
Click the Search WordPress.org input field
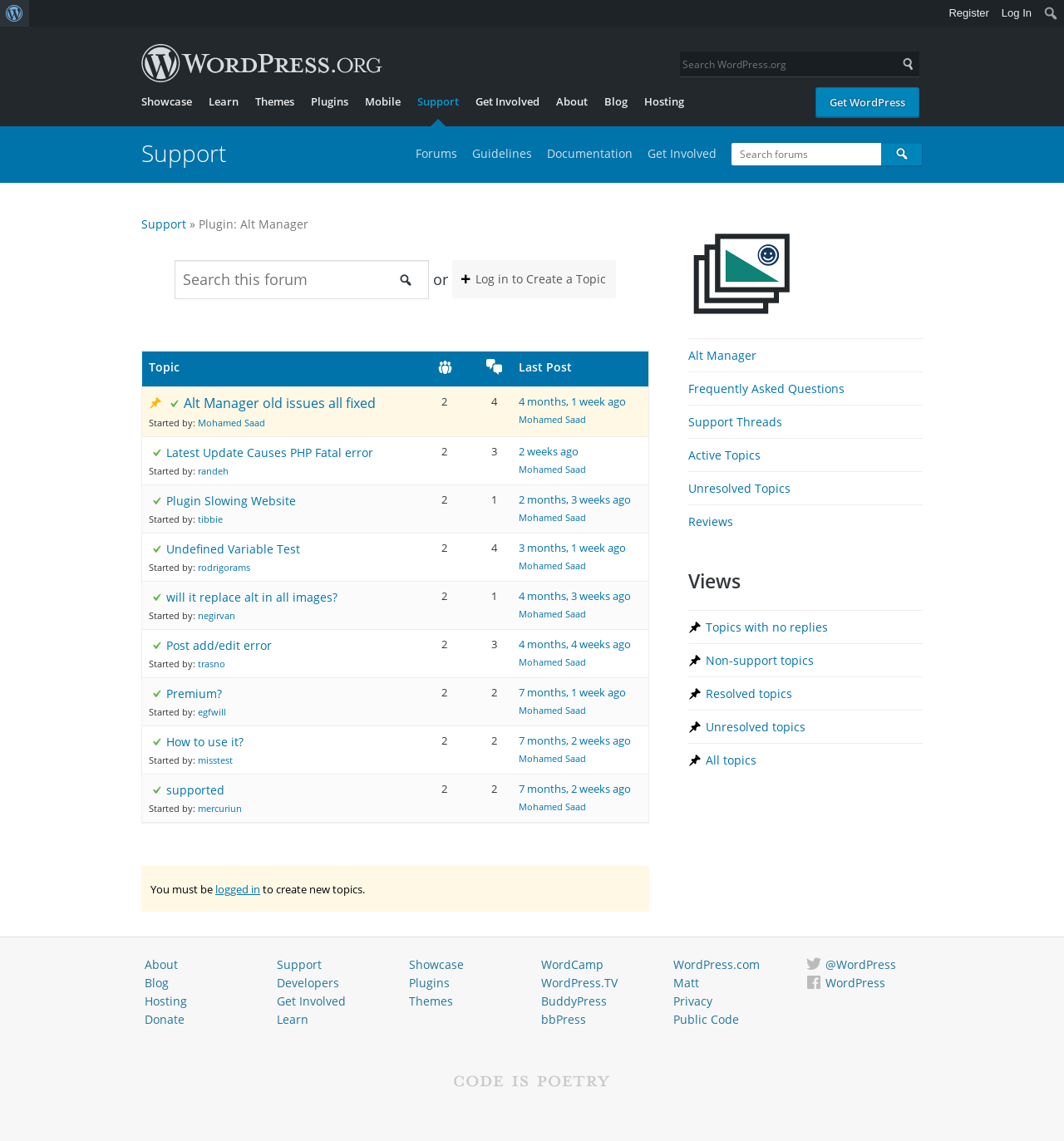point(788,64)
